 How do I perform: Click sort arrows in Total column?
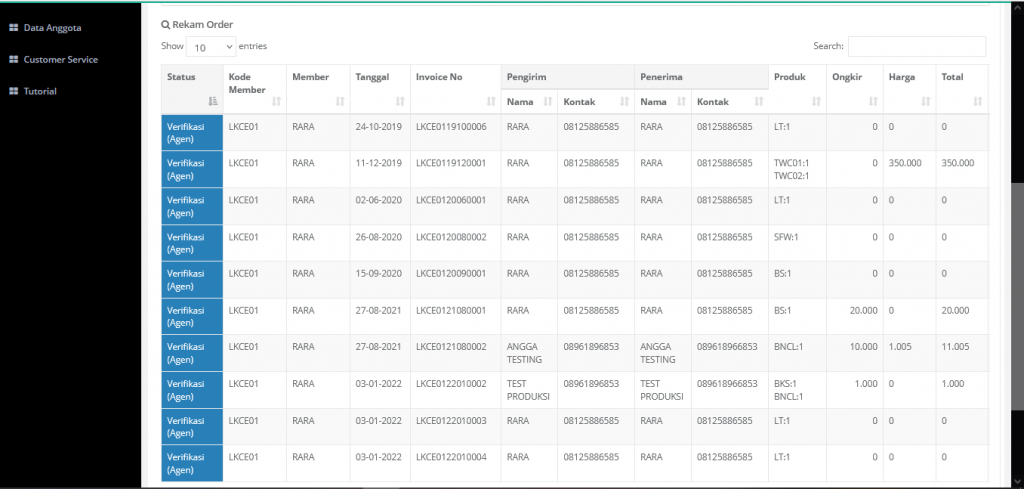click(977, 101)
